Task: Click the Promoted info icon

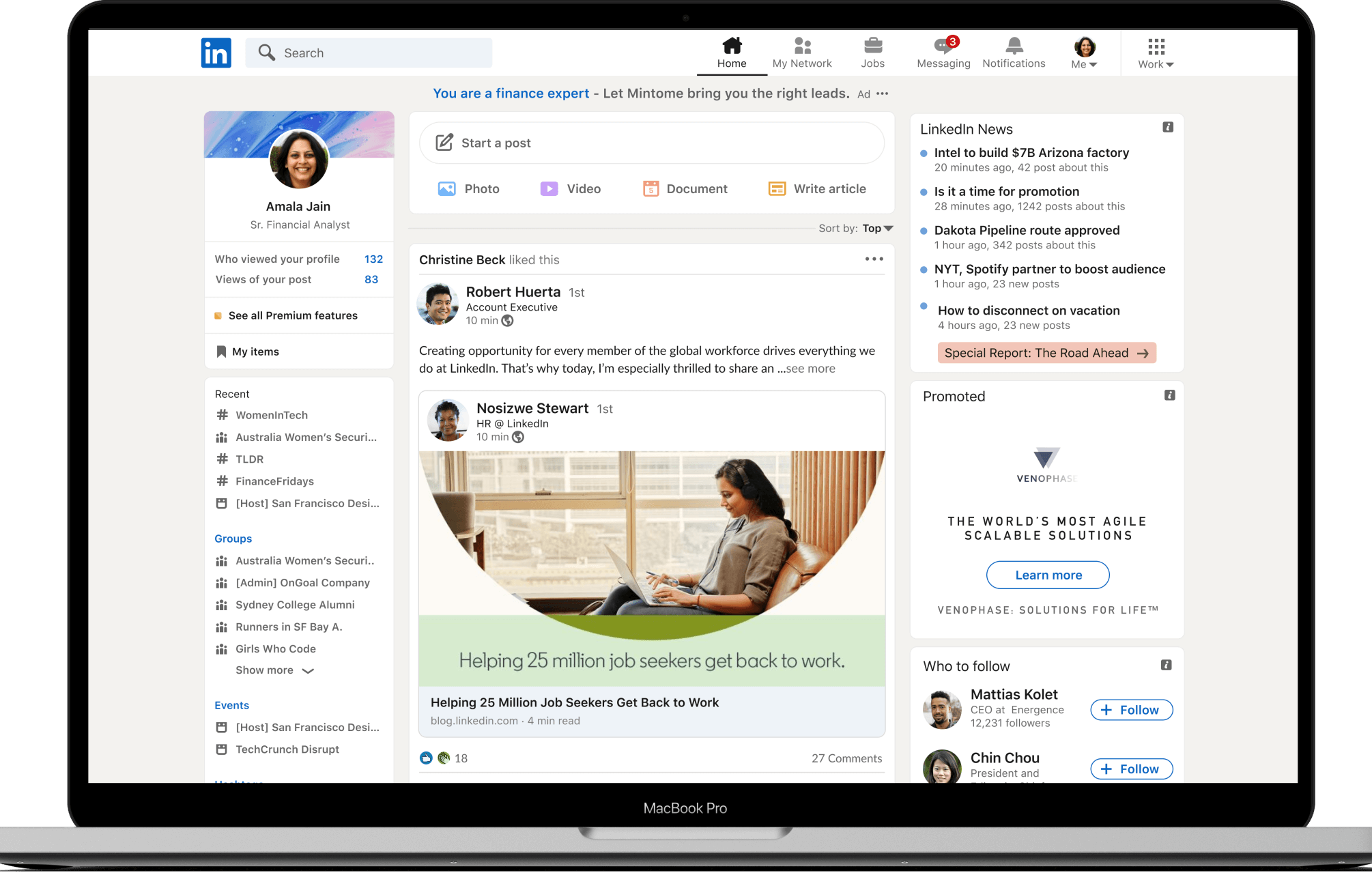Action: (x=1169, y=395)
